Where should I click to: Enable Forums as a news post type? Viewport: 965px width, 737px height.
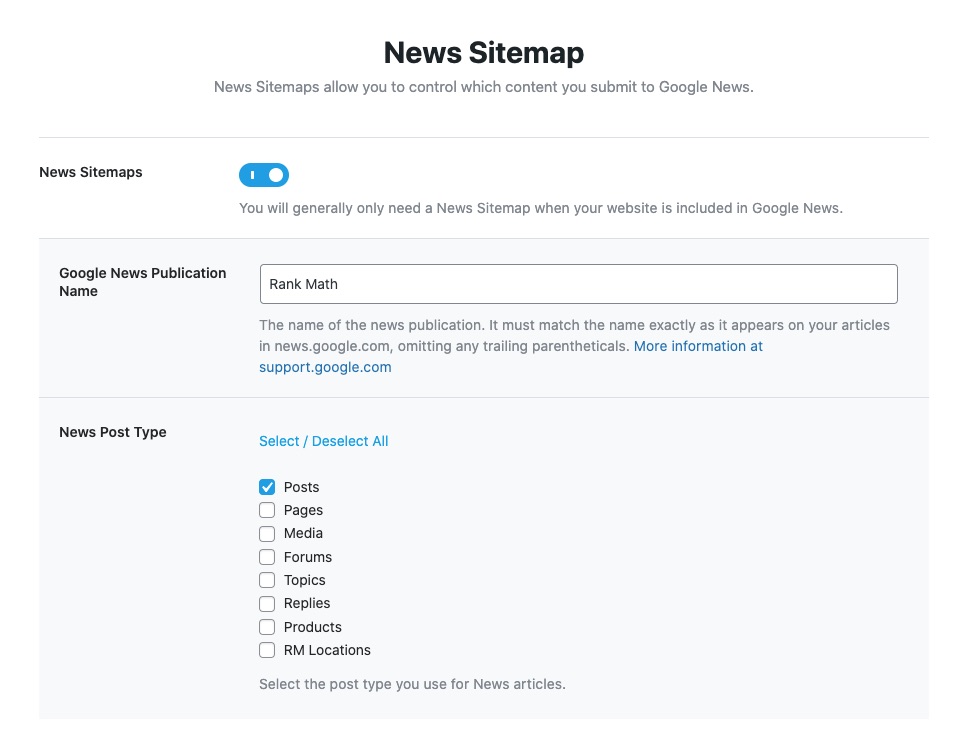coord(267,557)
